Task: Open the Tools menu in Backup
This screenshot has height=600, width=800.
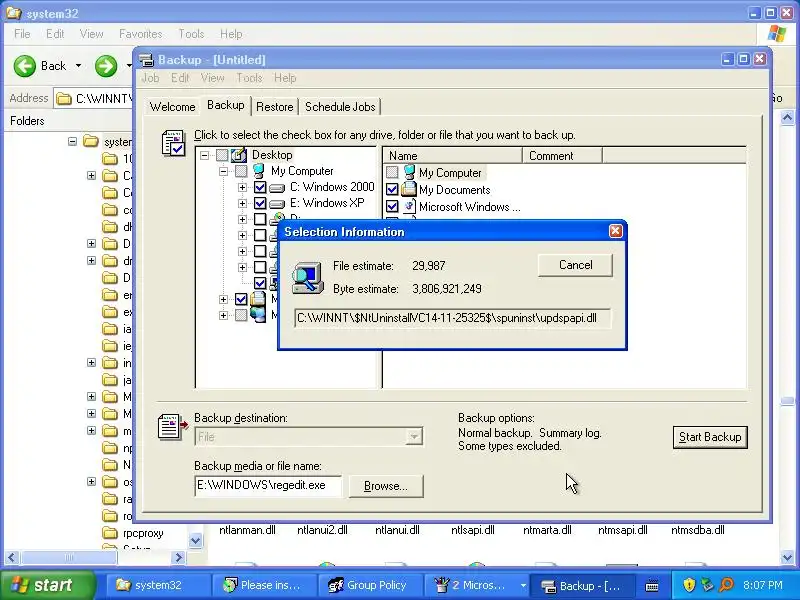Action: (x=249, y=78)
